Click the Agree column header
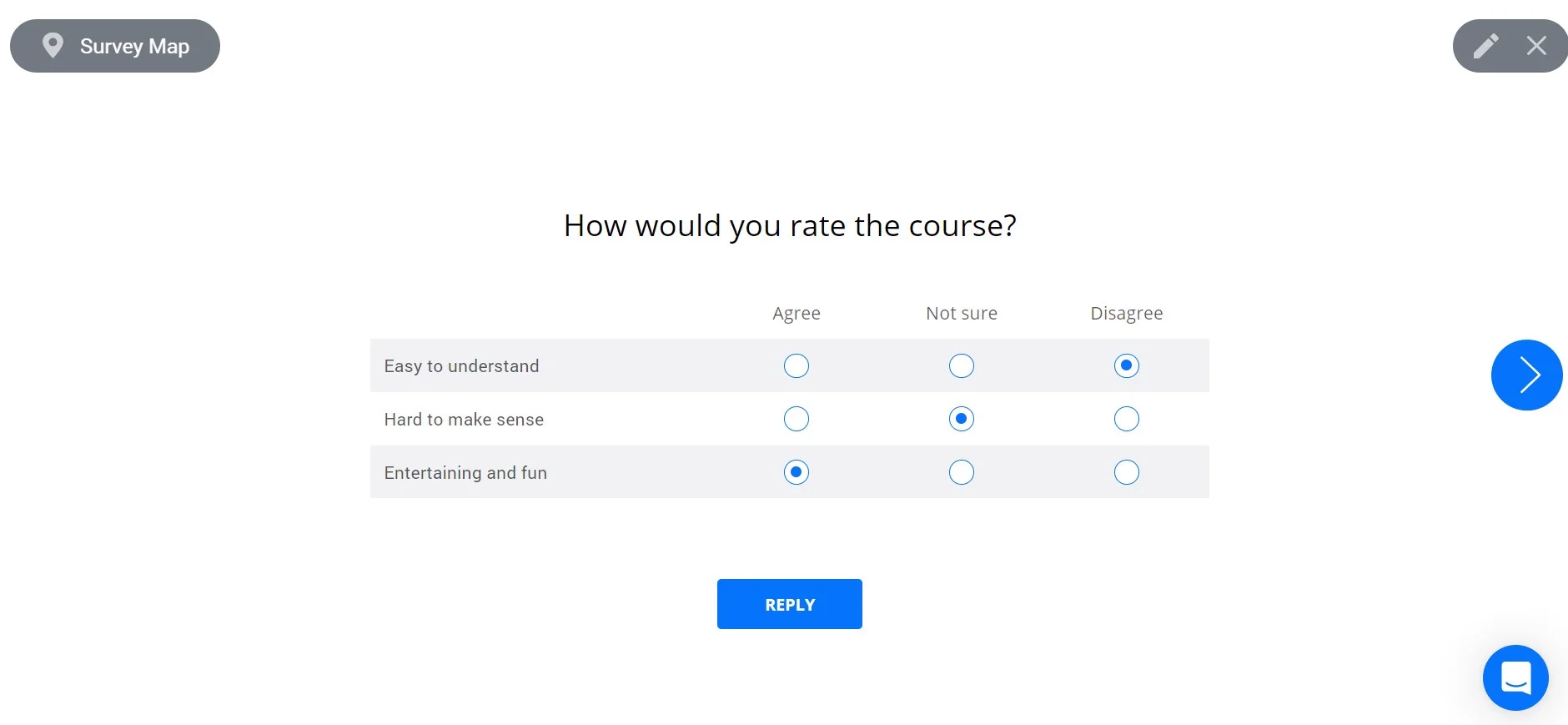Viewport: 1568px width, 725px height. pyautogui.click(x=797, y=313)
